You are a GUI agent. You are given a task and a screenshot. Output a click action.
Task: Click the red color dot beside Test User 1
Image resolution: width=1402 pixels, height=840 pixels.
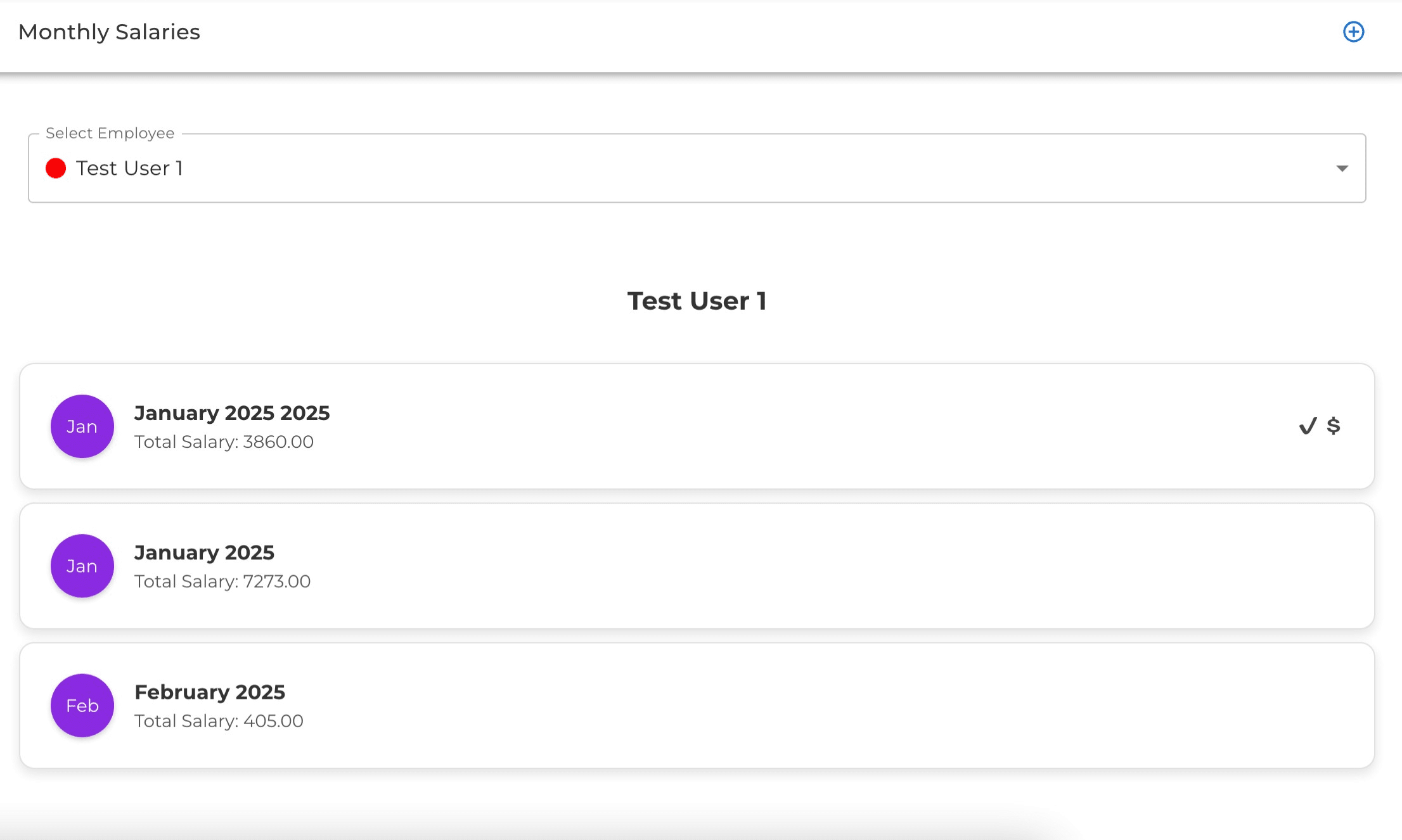[56, 169]
